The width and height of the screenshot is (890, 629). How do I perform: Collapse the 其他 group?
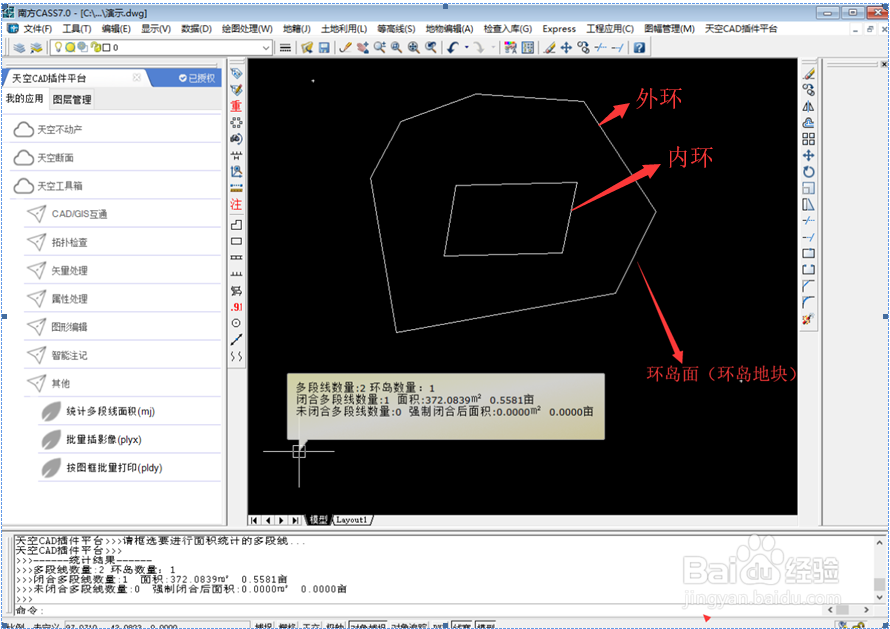coord(122,384)
